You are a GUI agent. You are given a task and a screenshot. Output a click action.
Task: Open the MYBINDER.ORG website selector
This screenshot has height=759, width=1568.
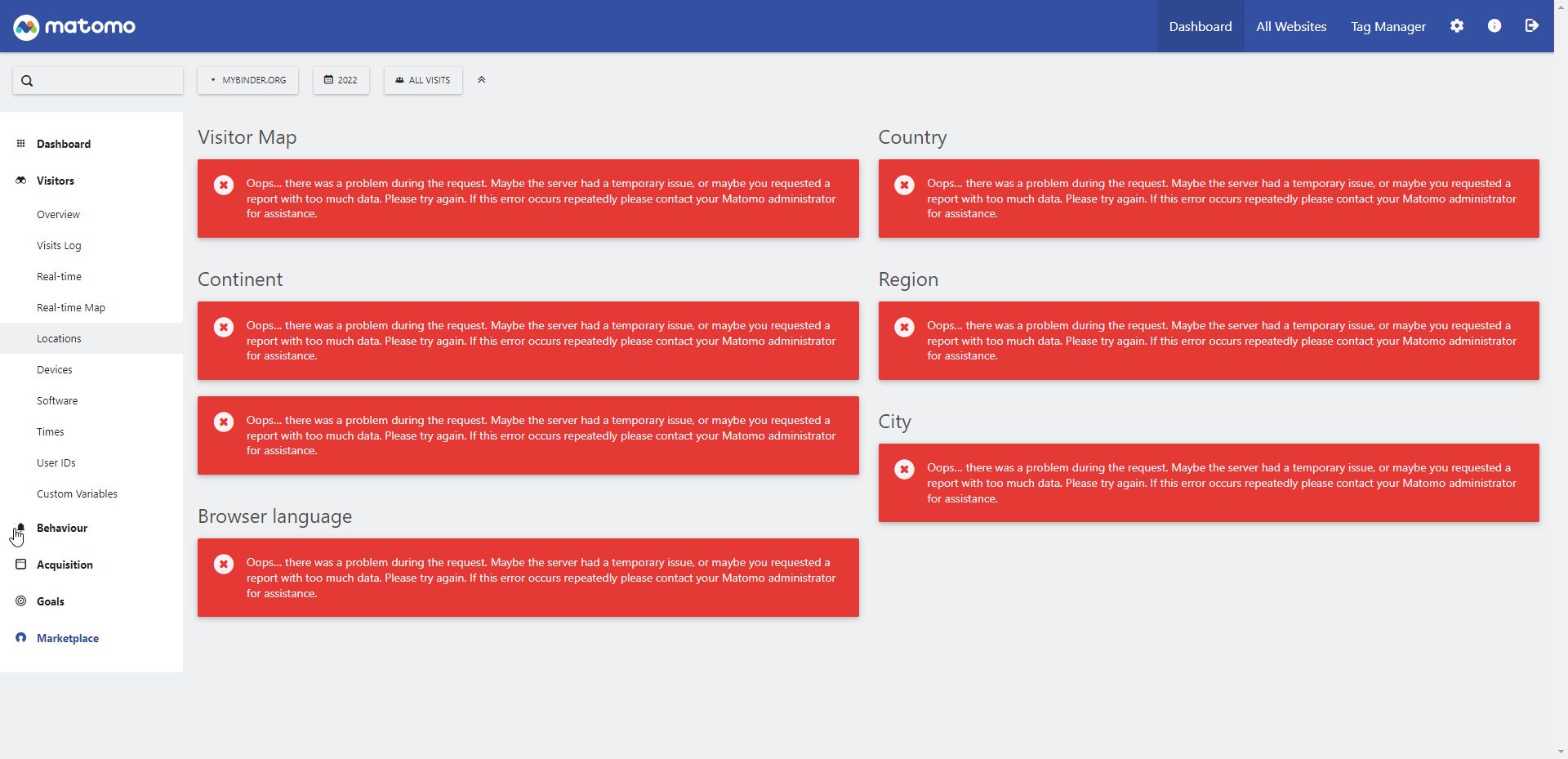point(247,80)
